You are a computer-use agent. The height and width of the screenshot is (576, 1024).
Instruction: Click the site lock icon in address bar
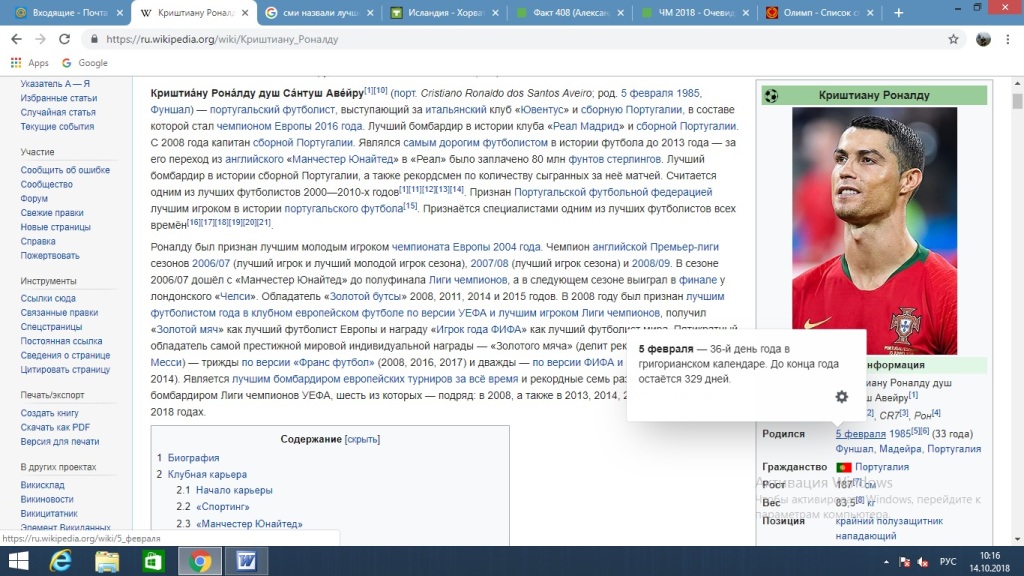[95, 39]
